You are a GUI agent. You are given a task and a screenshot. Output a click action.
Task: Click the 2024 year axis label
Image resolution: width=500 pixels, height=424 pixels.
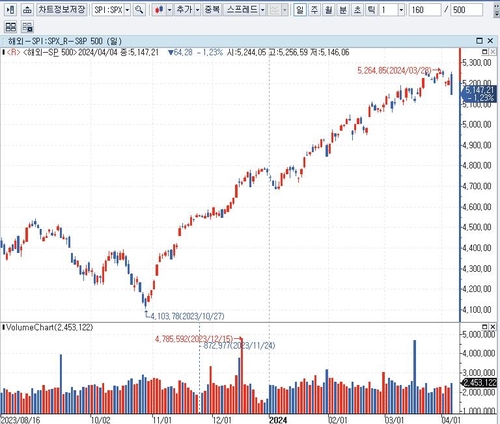[278, 420]
